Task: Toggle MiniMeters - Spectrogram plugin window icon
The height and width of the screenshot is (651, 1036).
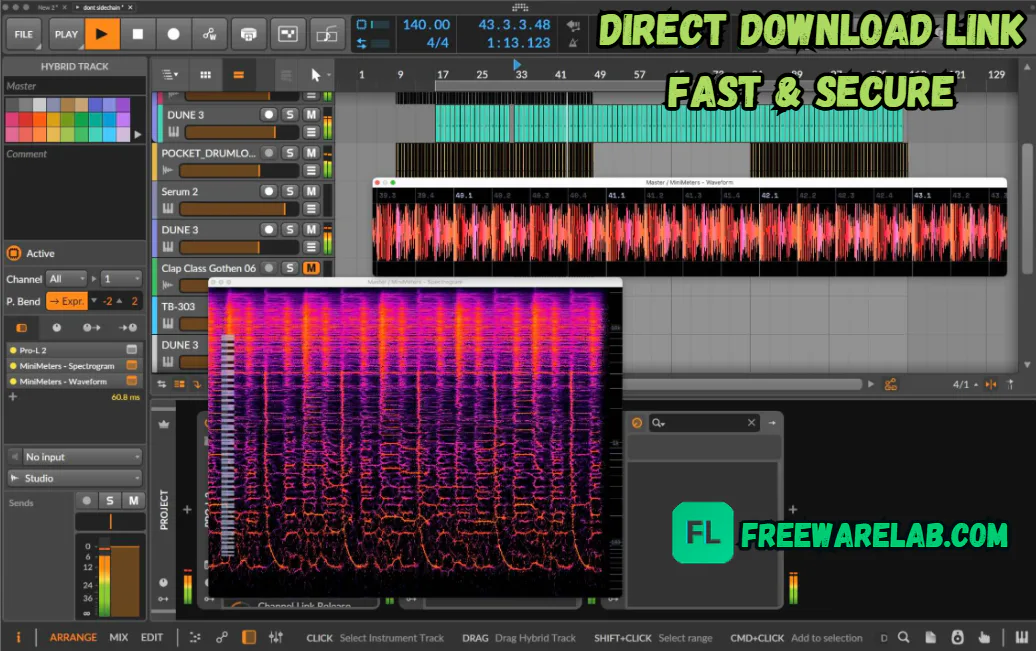Action: [x=131, y=365]
